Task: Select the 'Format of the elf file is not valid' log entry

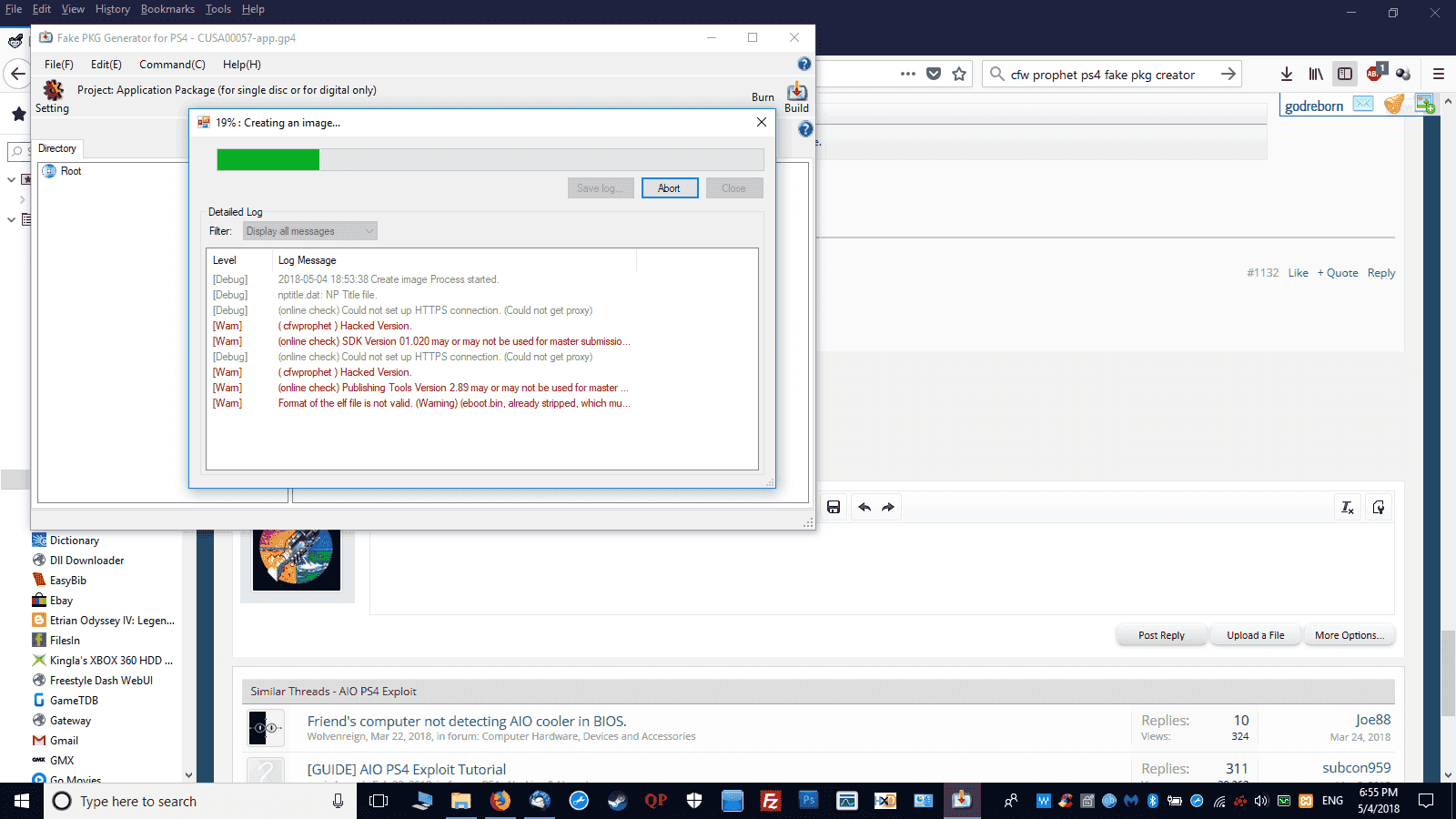Action: click(x=454, y=403)
